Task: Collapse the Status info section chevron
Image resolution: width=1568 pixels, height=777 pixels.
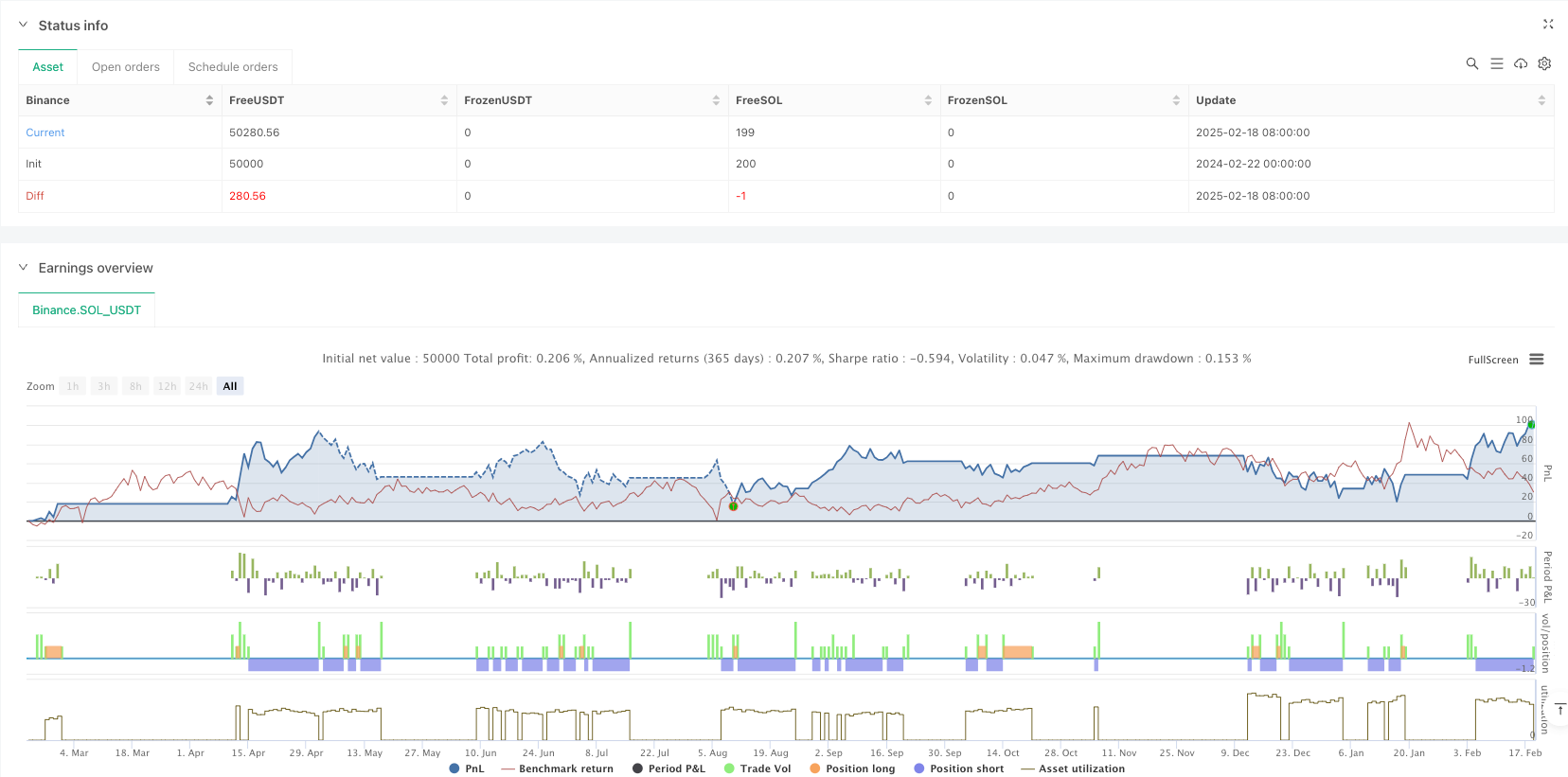Action: (x=24, y=25)
